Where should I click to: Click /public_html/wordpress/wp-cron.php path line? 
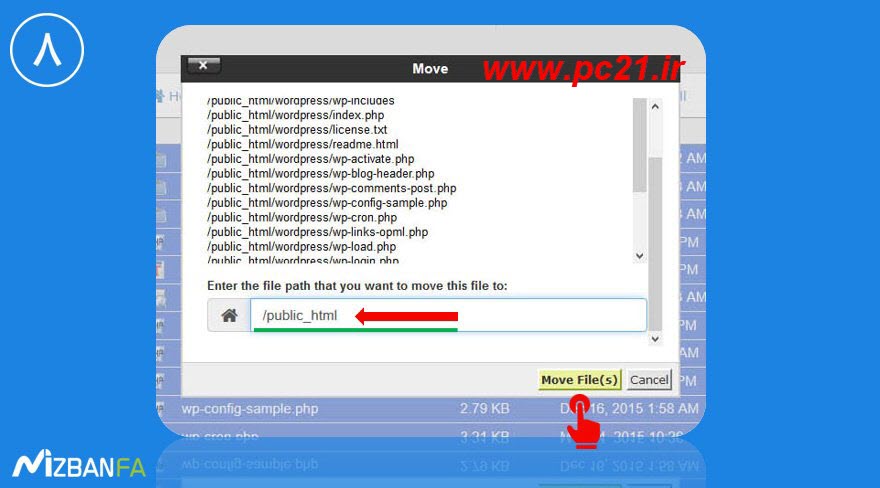click(302, 217)
